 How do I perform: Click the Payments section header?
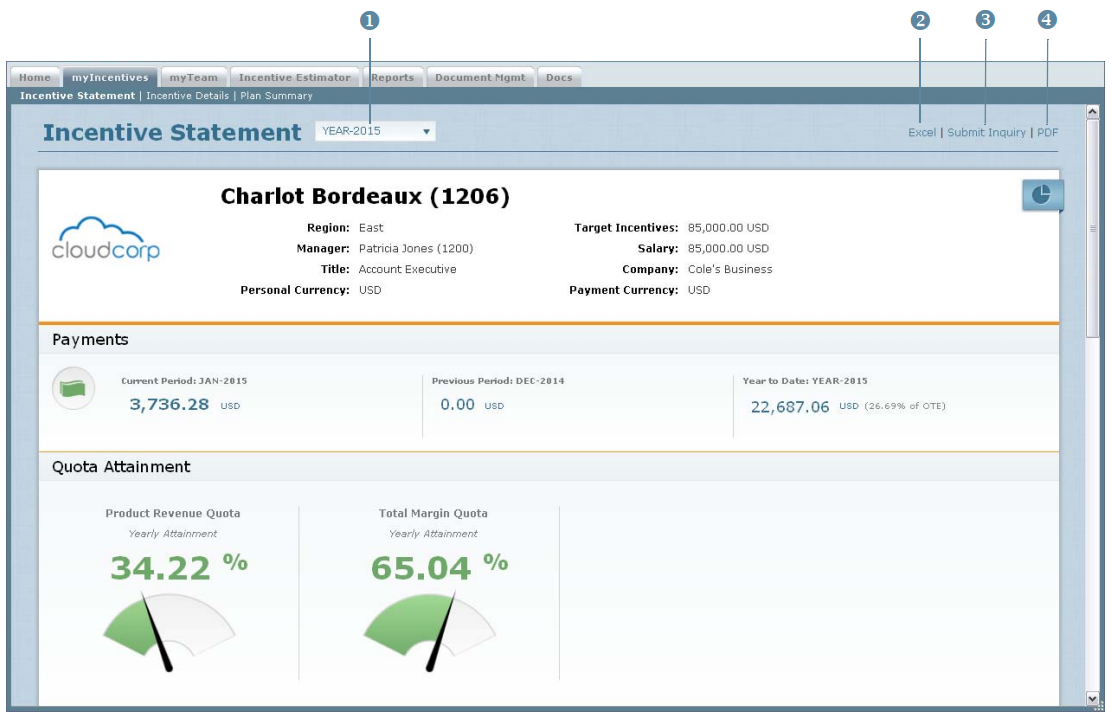[x=90, y=340]
